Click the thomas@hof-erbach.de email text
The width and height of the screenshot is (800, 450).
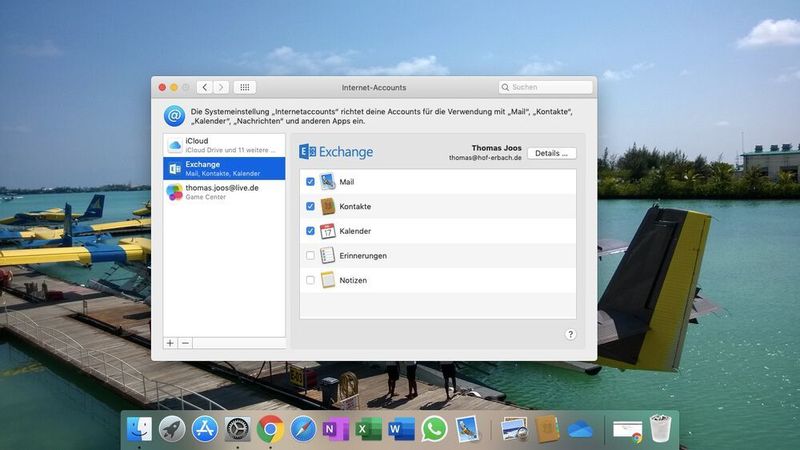tap(485, 158)
